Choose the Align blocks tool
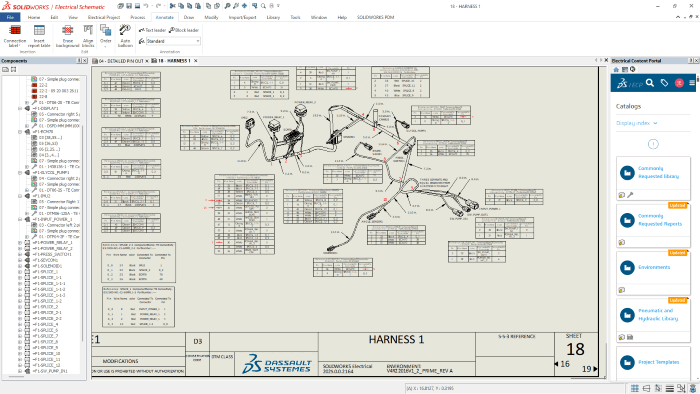700x394 pixels. coord(88,36)
